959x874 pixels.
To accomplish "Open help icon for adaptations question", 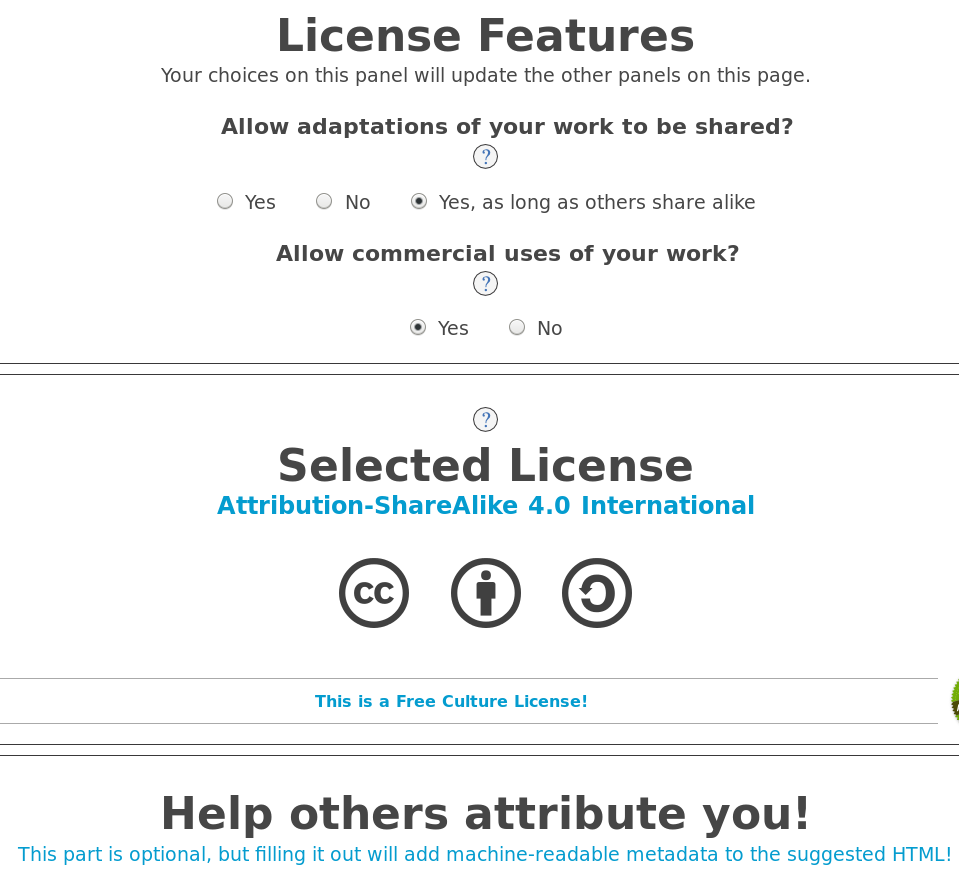I will click(485, 157).
